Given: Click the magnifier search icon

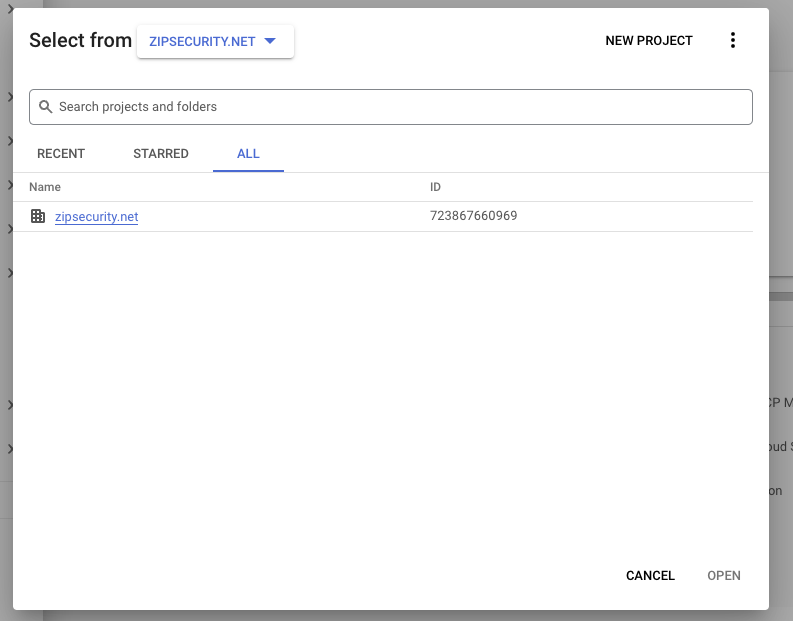Looking at the screenshot, I should pos(45,107).
